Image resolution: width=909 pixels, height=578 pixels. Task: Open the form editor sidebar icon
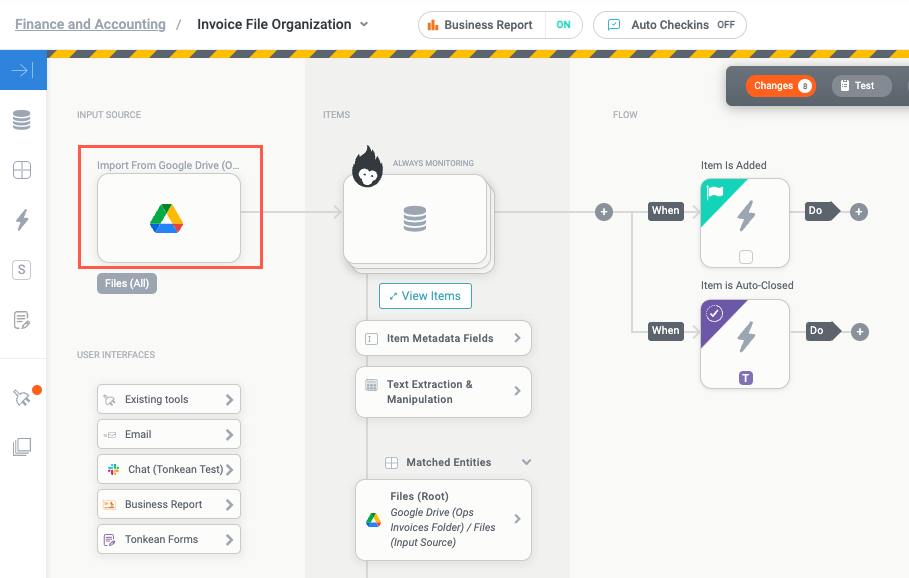pos(22,320)
